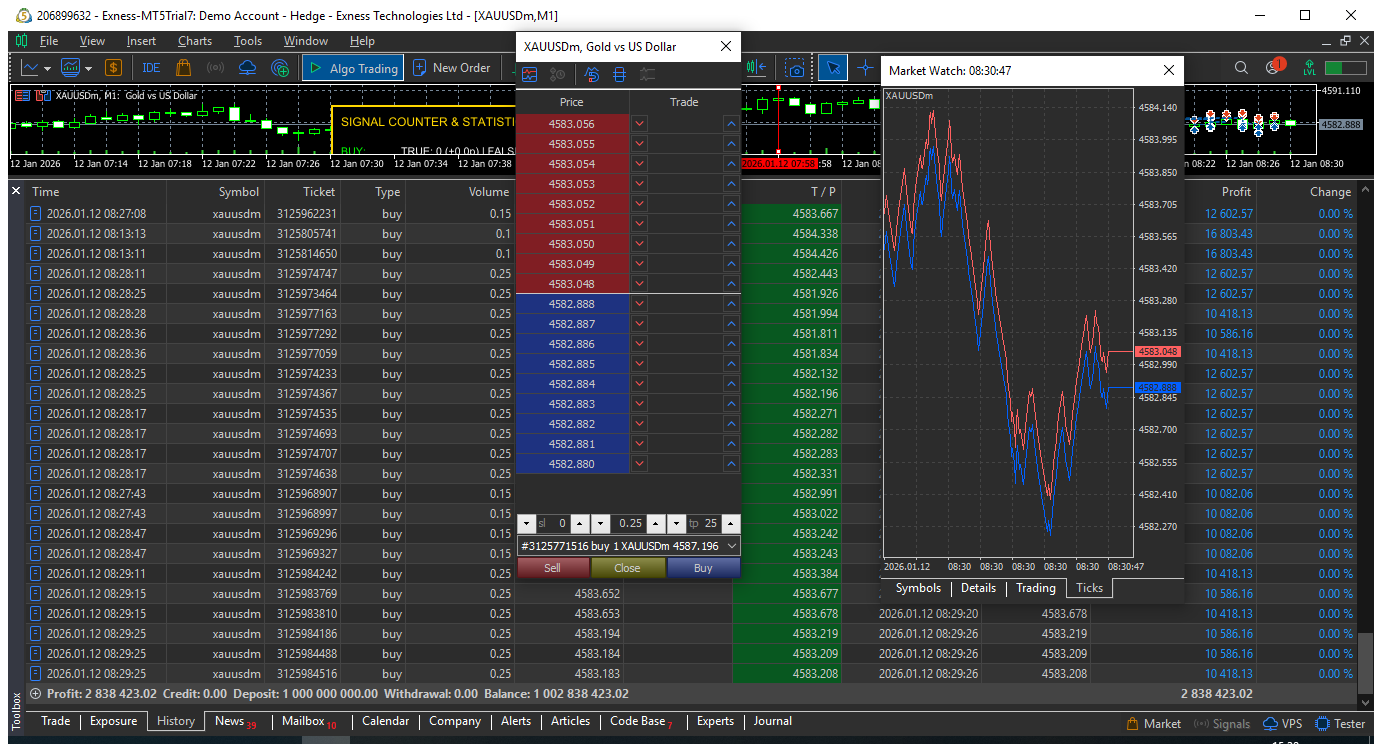
Task: Expand the line chart type dropdown arrow
Action: (49, 68)
